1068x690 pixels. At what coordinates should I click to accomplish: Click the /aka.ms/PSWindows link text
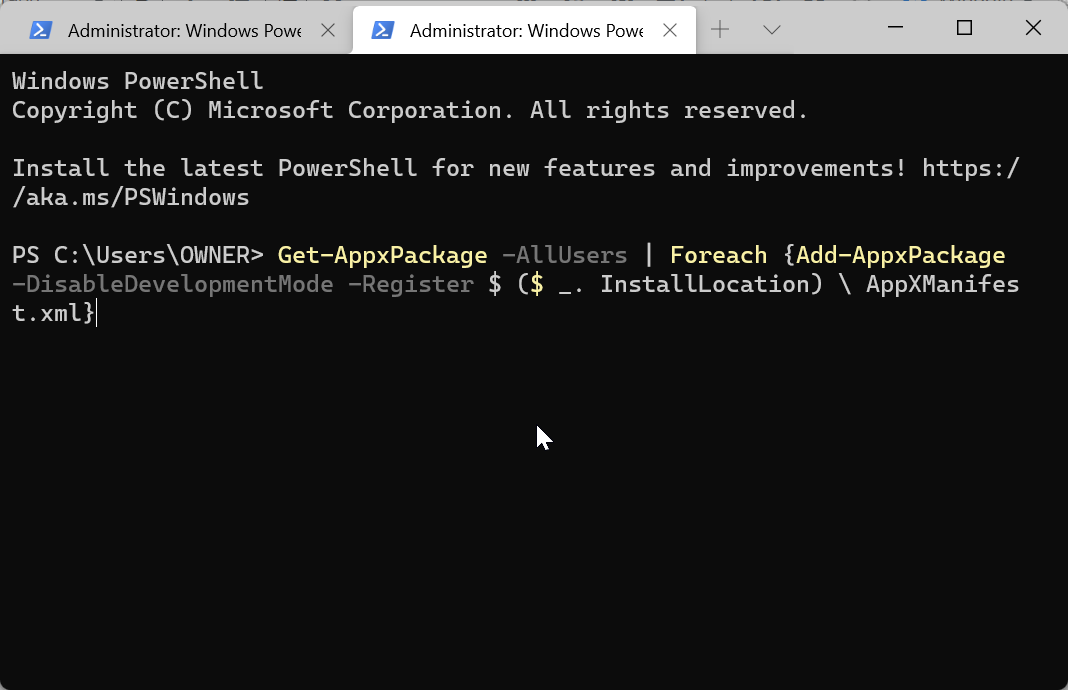point(131,198)
